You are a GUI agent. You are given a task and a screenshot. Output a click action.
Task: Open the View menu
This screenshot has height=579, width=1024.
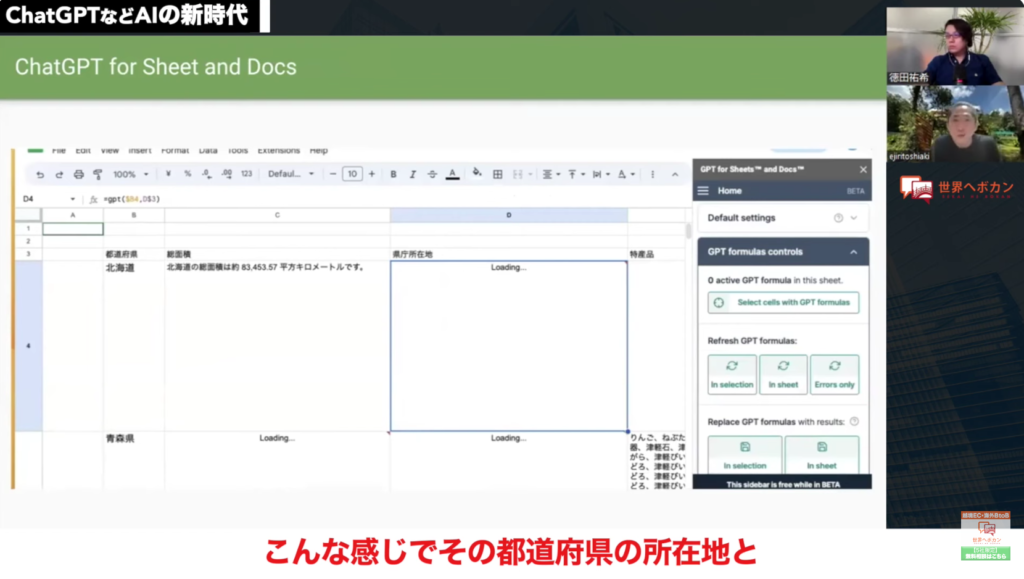110,151
